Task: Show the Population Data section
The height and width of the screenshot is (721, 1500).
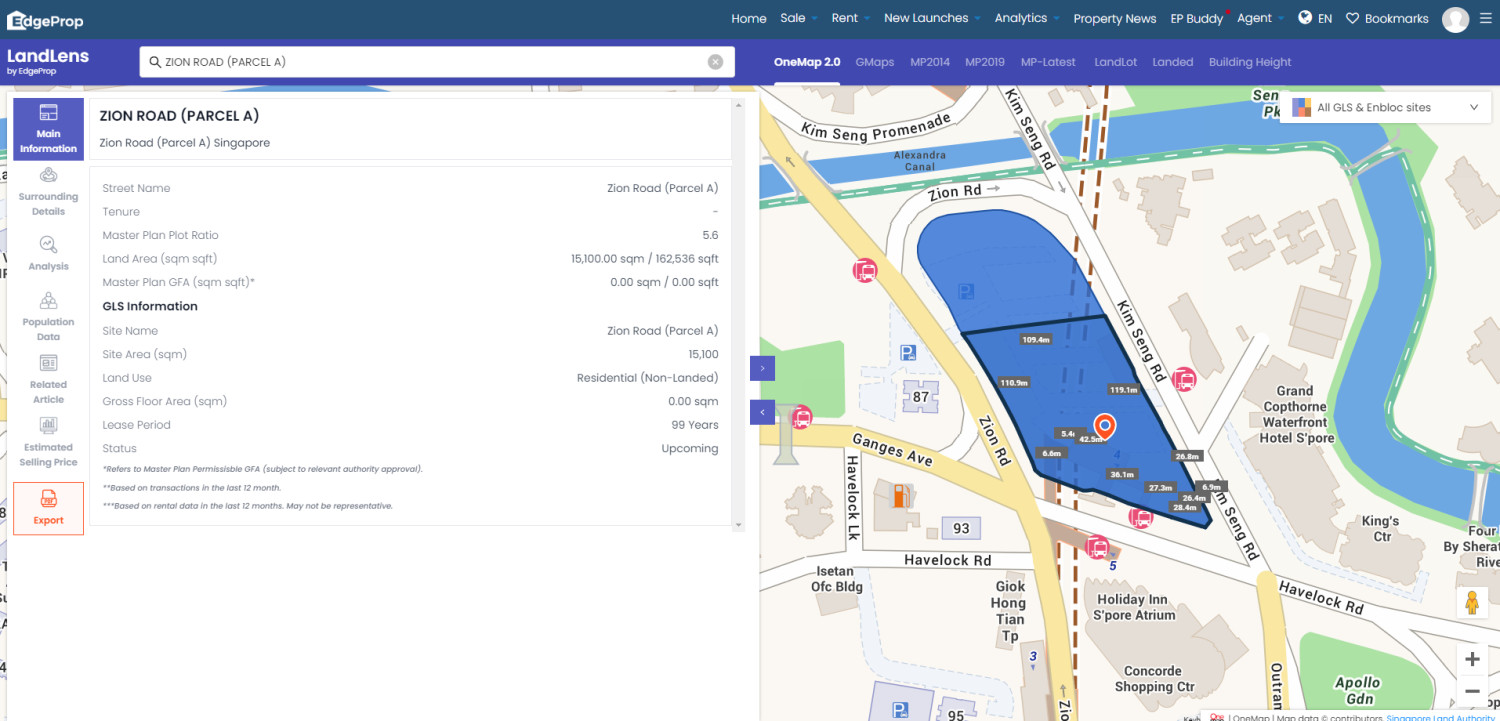Action: coord(48,316)
